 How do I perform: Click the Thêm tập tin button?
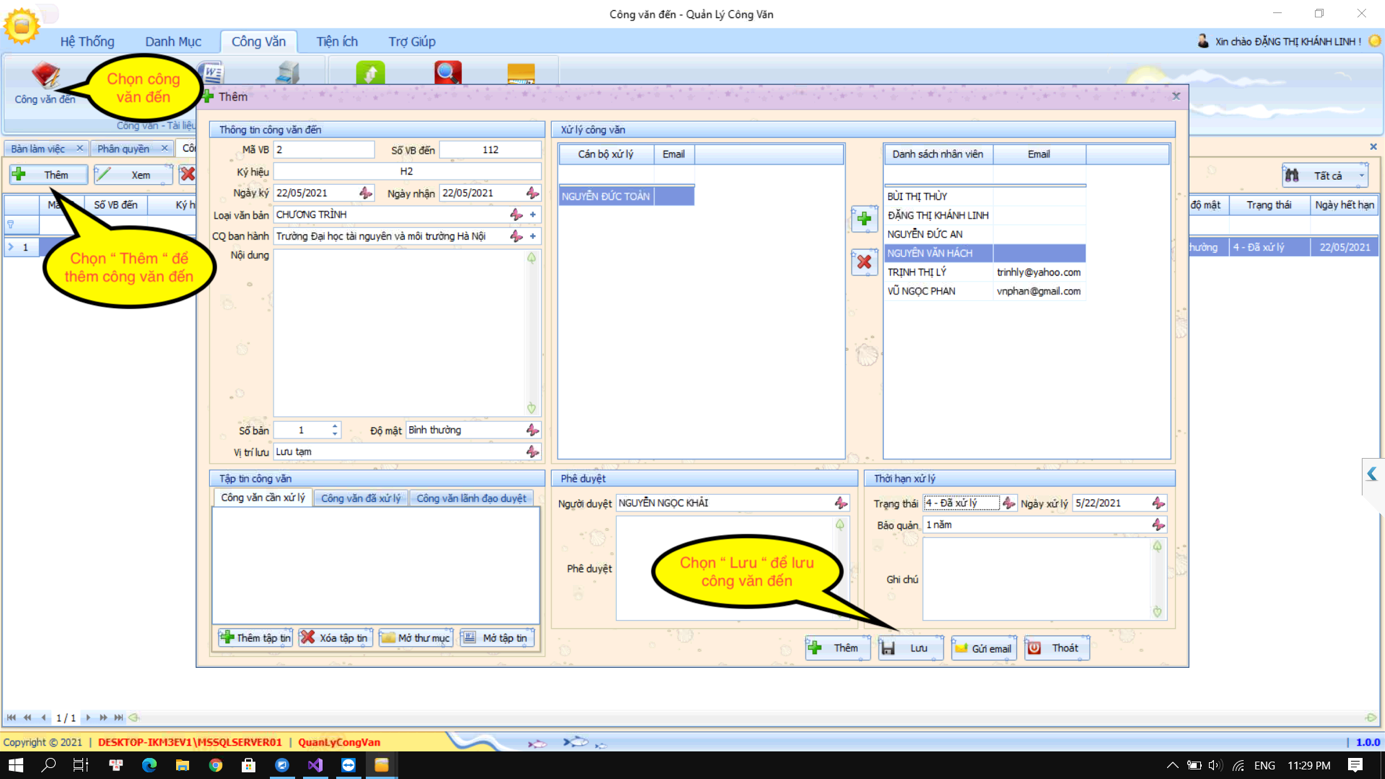click(x=255, y=638)
